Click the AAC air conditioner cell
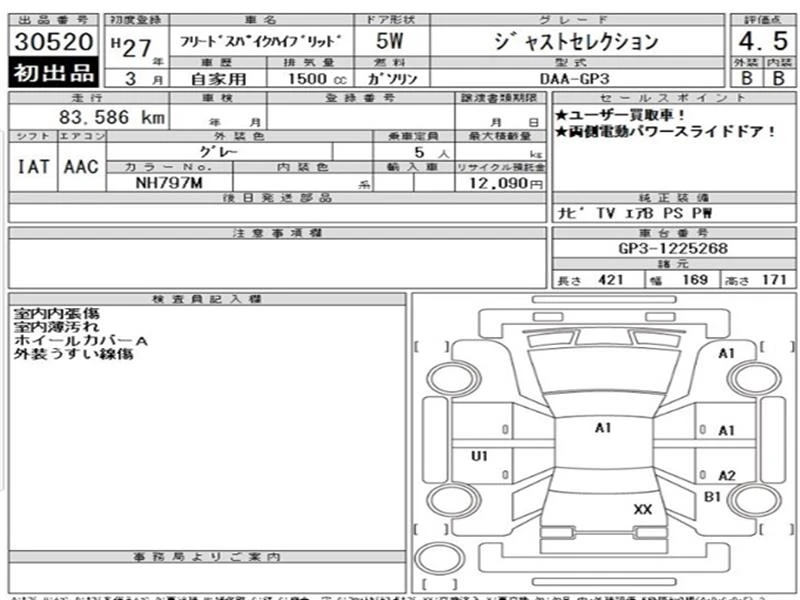The width and height of the screenshot is (800, 600). 82,167
